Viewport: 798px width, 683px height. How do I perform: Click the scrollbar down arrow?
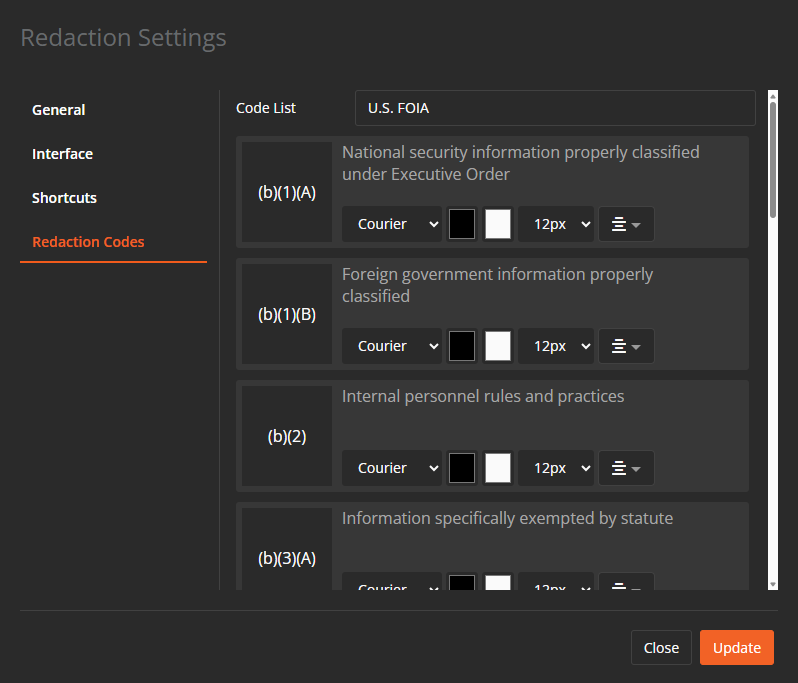coord(773,584)
